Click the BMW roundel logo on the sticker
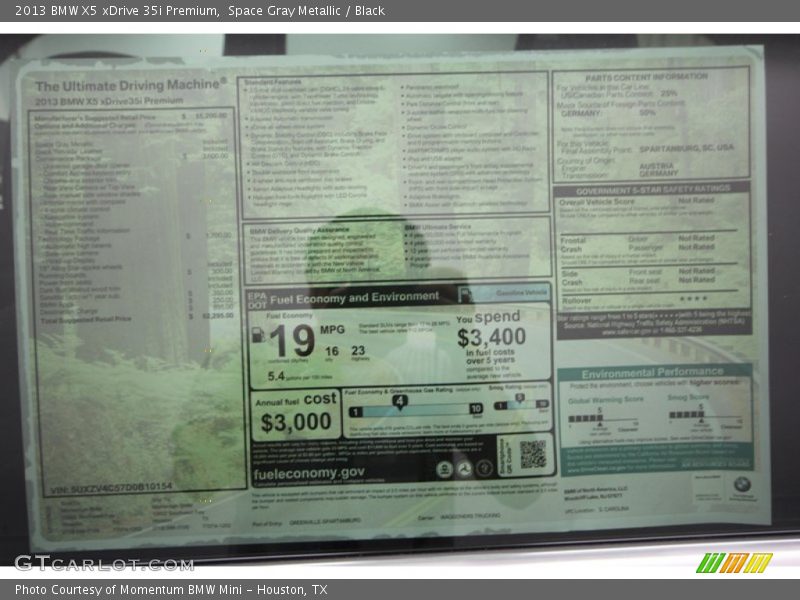Image resolution: width=800 pixels, height=600 pixels. click(742, 484)
